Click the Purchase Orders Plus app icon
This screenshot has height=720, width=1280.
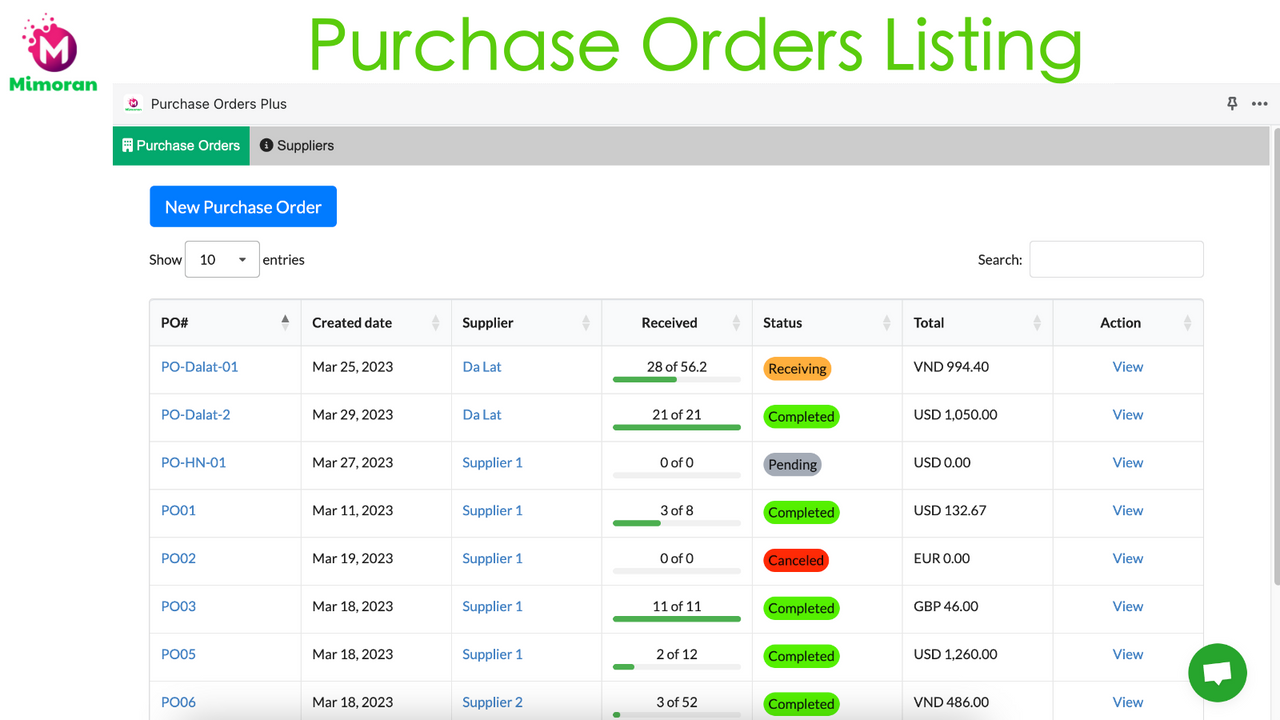pyautogui.click(x=133, y=103)
